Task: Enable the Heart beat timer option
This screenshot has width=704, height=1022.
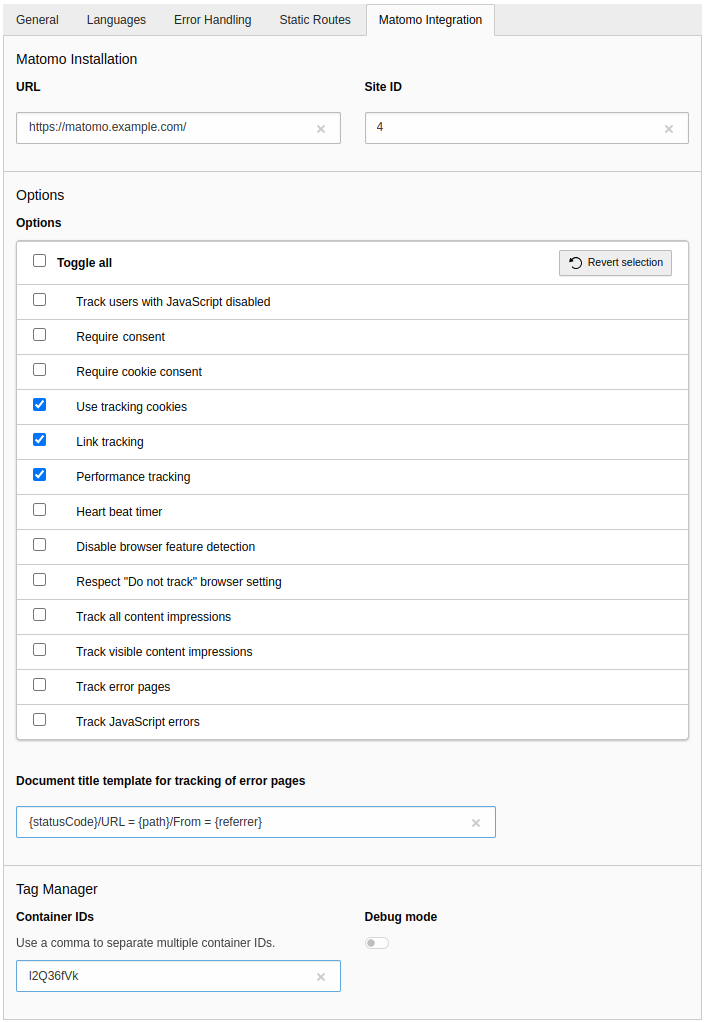Action: tap(40, 510)
